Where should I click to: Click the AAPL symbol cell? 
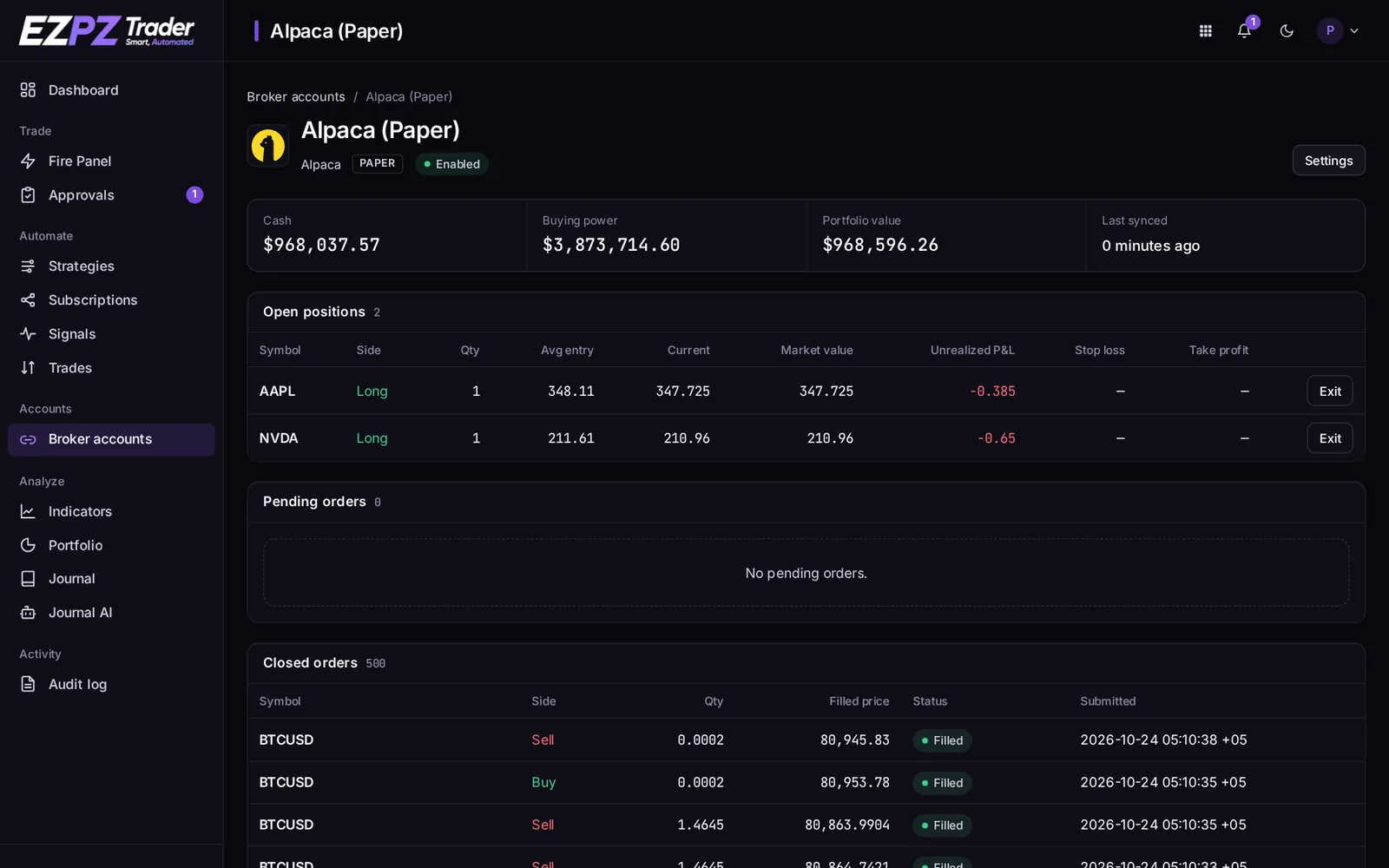point(277,391)
